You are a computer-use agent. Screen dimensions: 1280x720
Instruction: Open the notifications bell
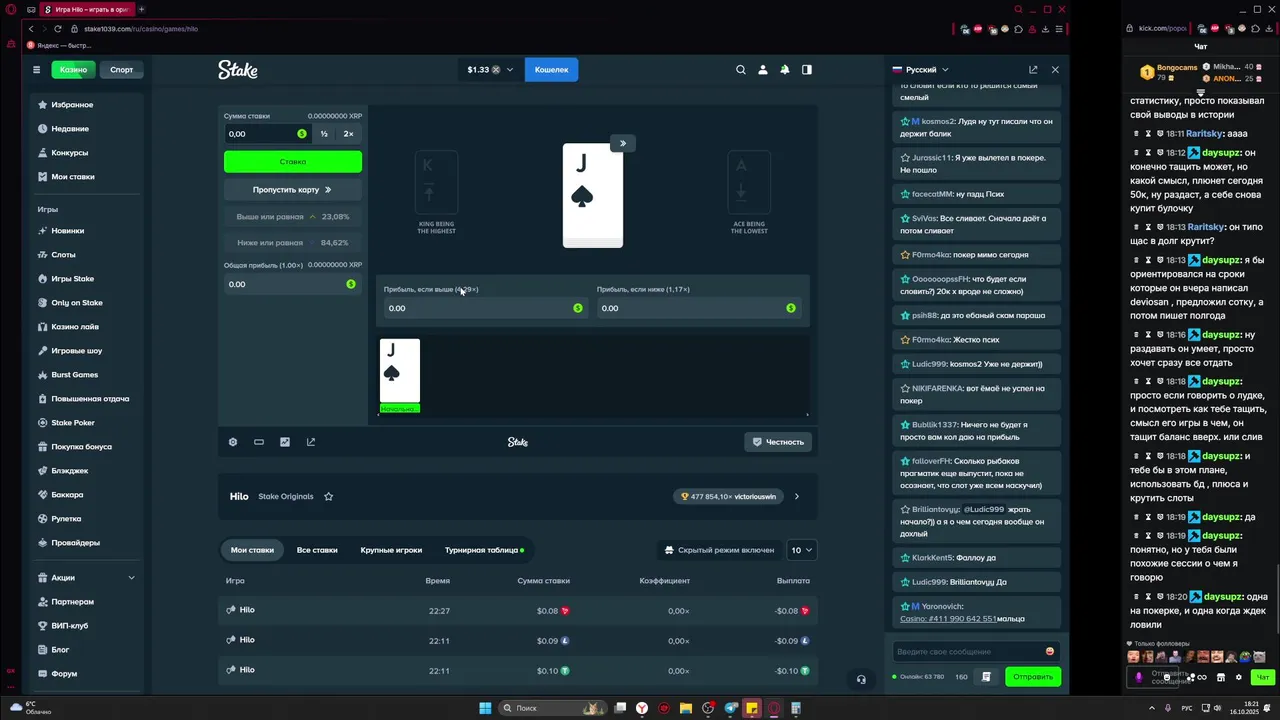coord(785,70)
